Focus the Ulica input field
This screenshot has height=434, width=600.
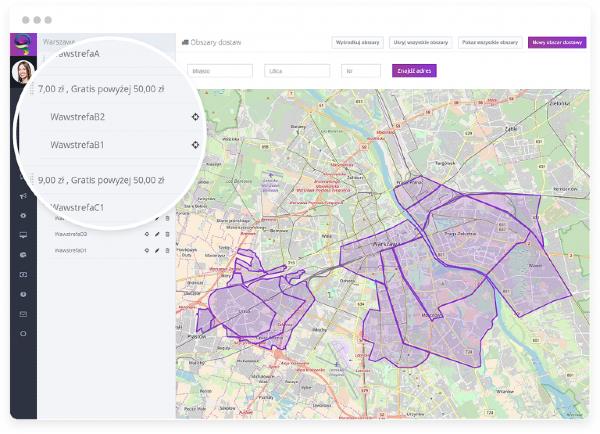pyautogui.click(x=297, y=71)
